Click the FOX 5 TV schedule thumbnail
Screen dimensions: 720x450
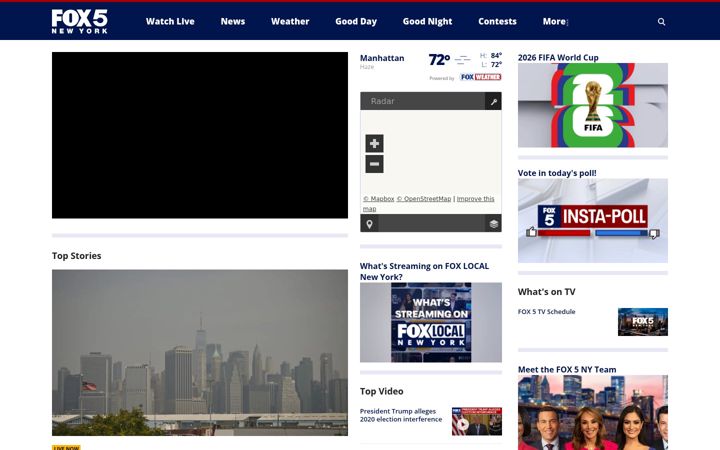[x=643, y=322]
